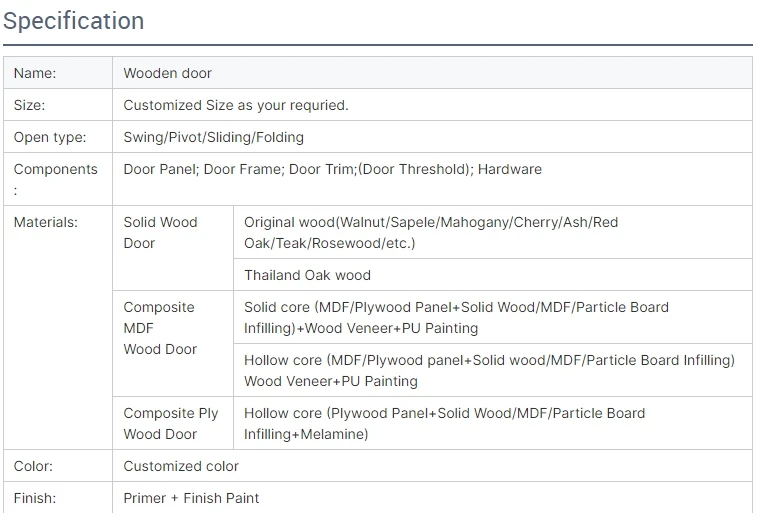757x513 pixels.
Task: Select the Materials: row label
Action: point(46,222)
